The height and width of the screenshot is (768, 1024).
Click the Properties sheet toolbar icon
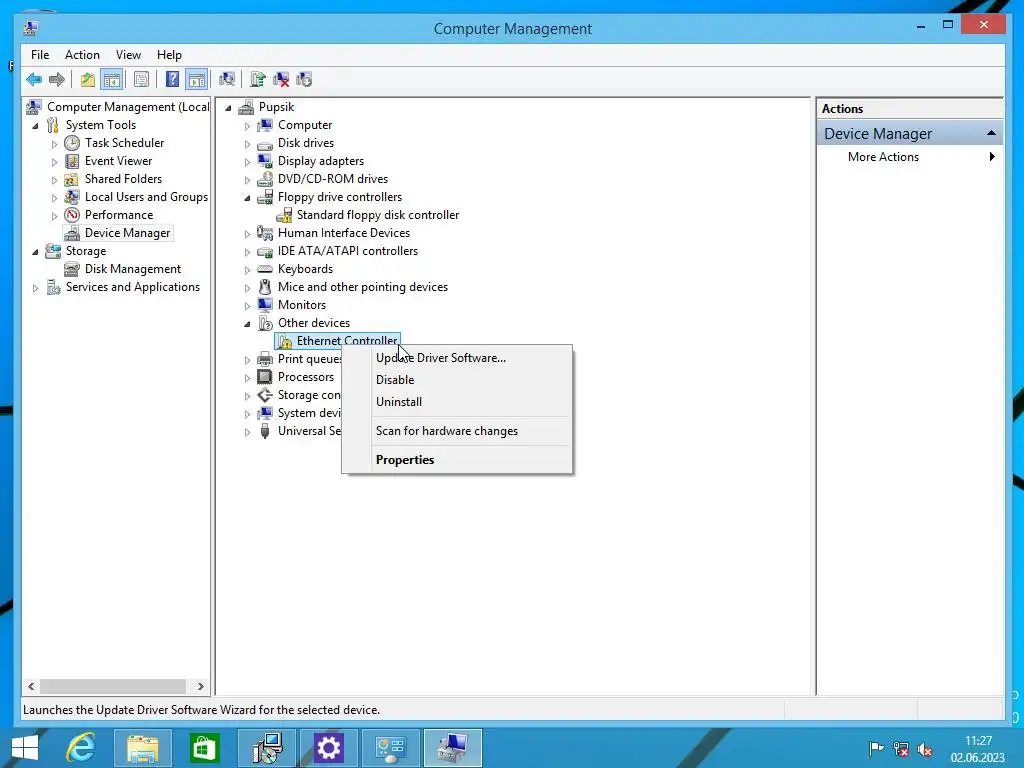pyautogui.click(x=141, y=80)
